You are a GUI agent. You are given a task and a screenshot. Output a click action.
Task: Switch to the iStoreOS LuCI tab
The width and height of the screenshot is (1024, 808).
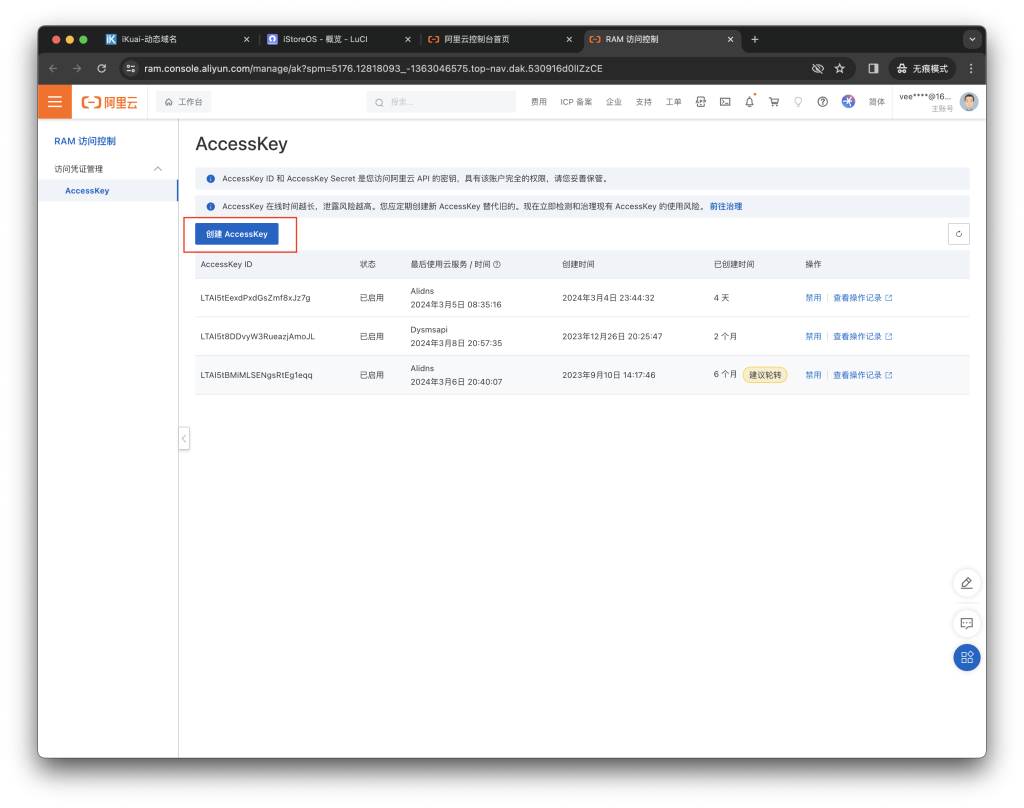(x=335, y=39)
